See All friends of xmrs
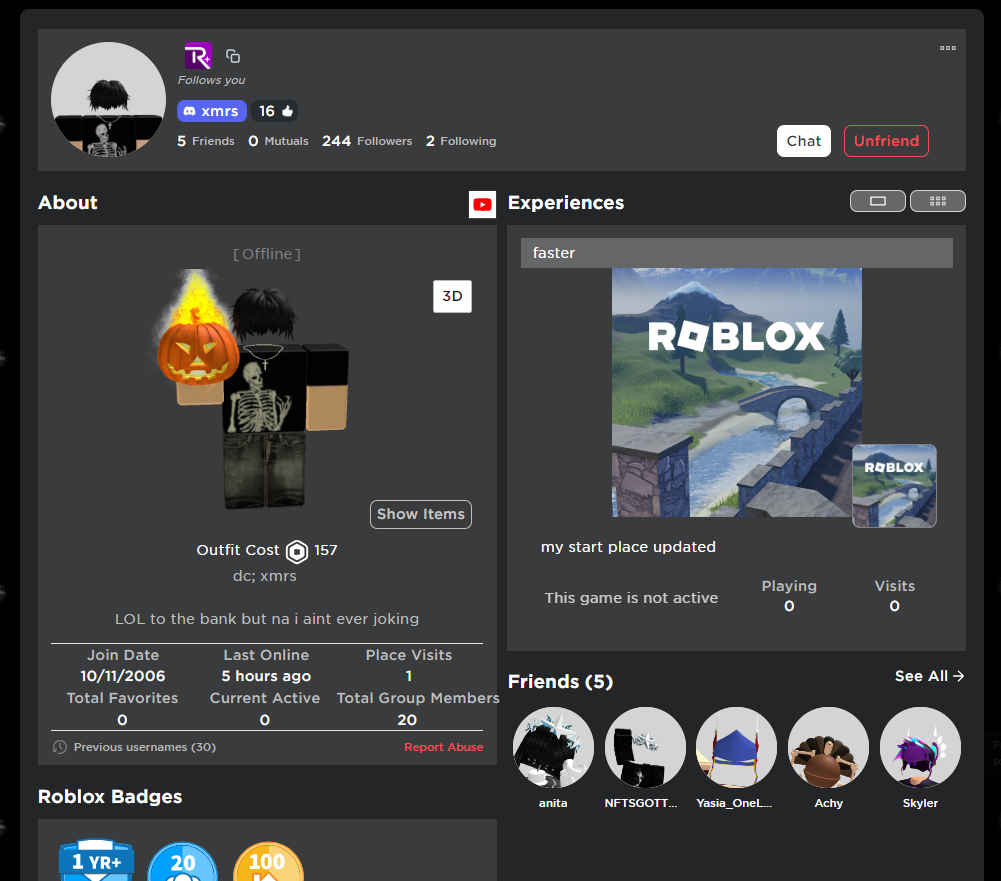The width and height of the screenshot is (1001, 881). tap(928, 676)
